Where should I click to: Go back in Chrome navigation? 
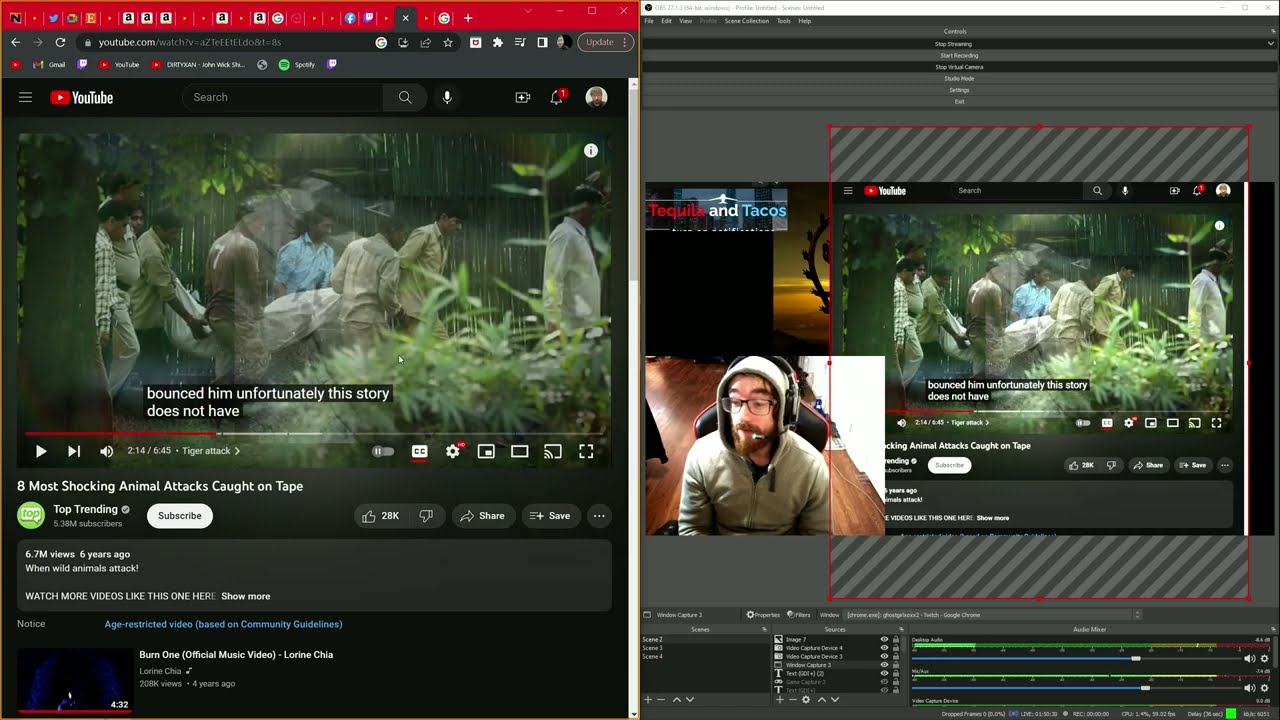pos(15,42)
